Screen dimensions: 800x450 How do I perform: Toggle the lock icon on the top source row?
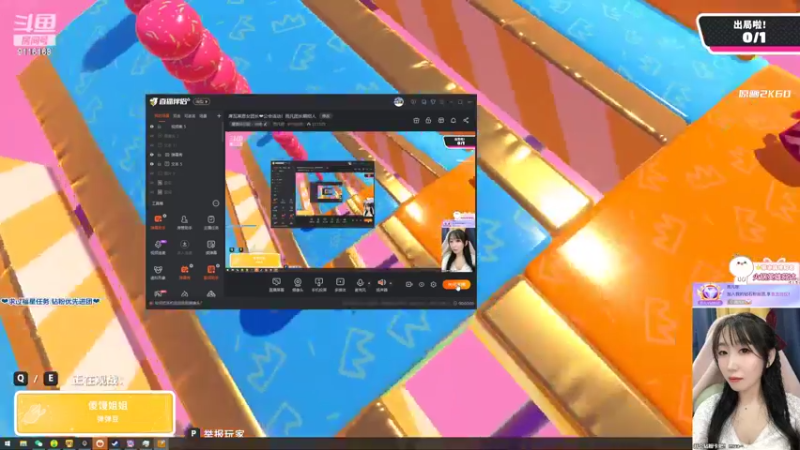click(160, 127)
